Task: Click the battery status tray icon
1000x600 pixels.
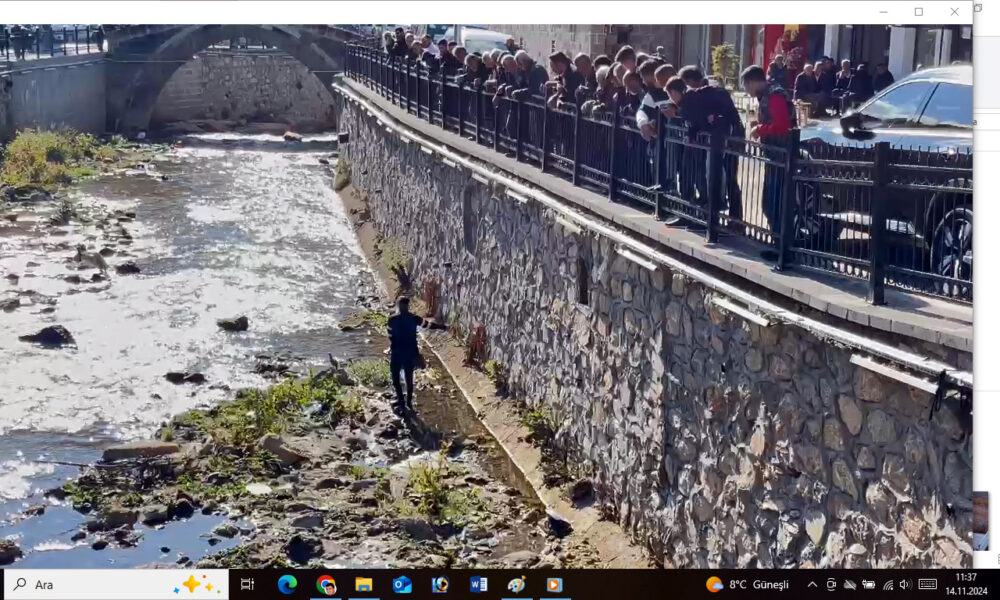Action: pyautogui.click(x=868, y=585)
